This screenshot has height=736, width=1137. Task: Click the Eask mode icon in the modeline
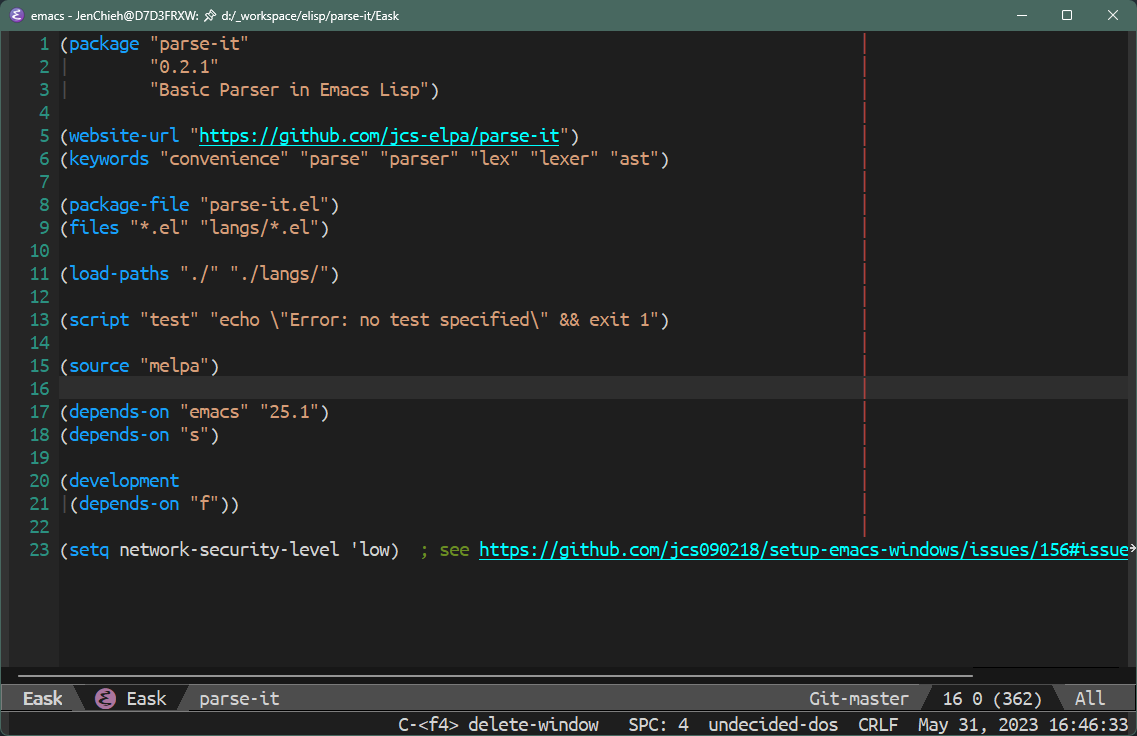[x=106, y=698]
